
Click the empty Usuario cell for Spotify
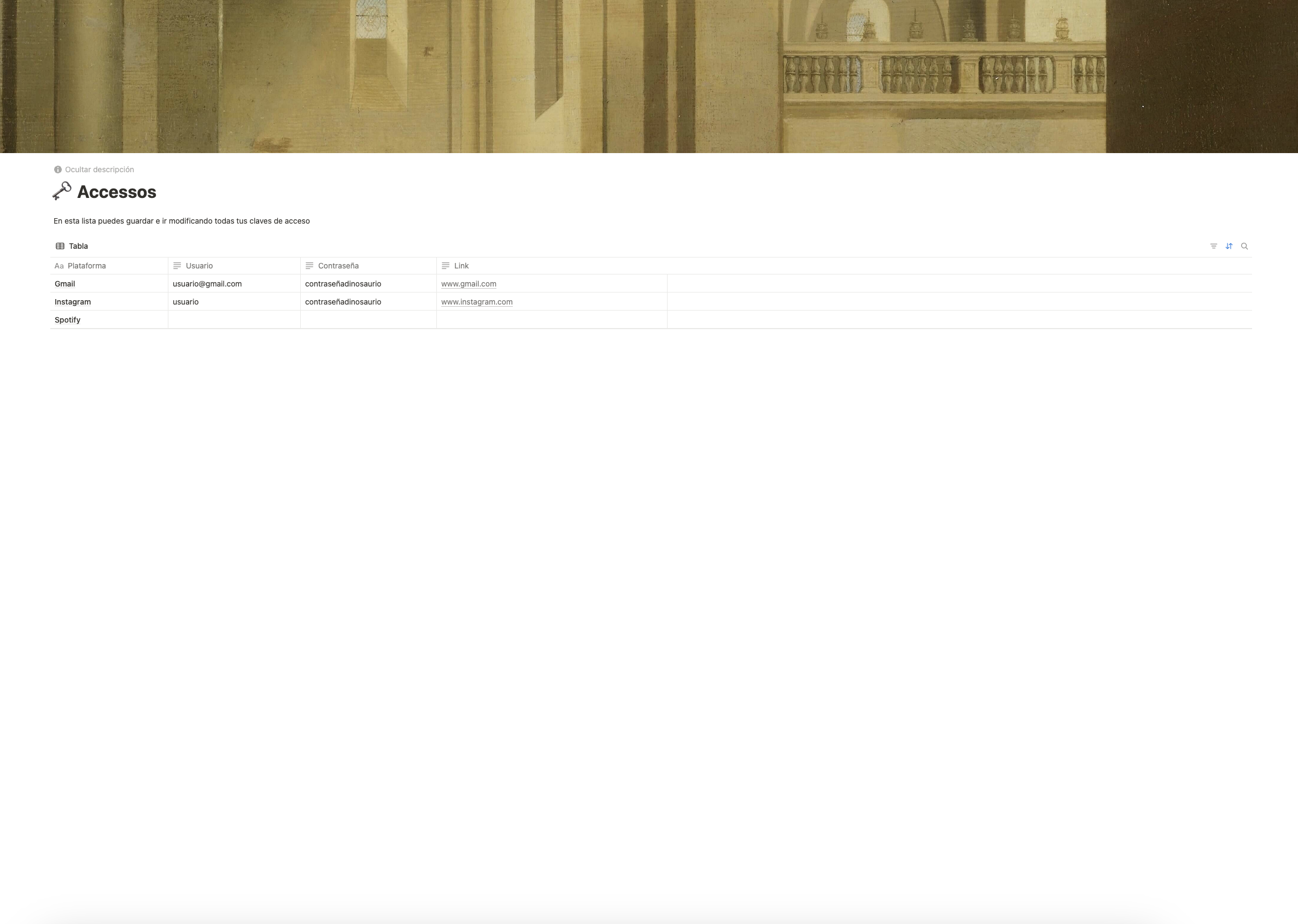[234, 320]
